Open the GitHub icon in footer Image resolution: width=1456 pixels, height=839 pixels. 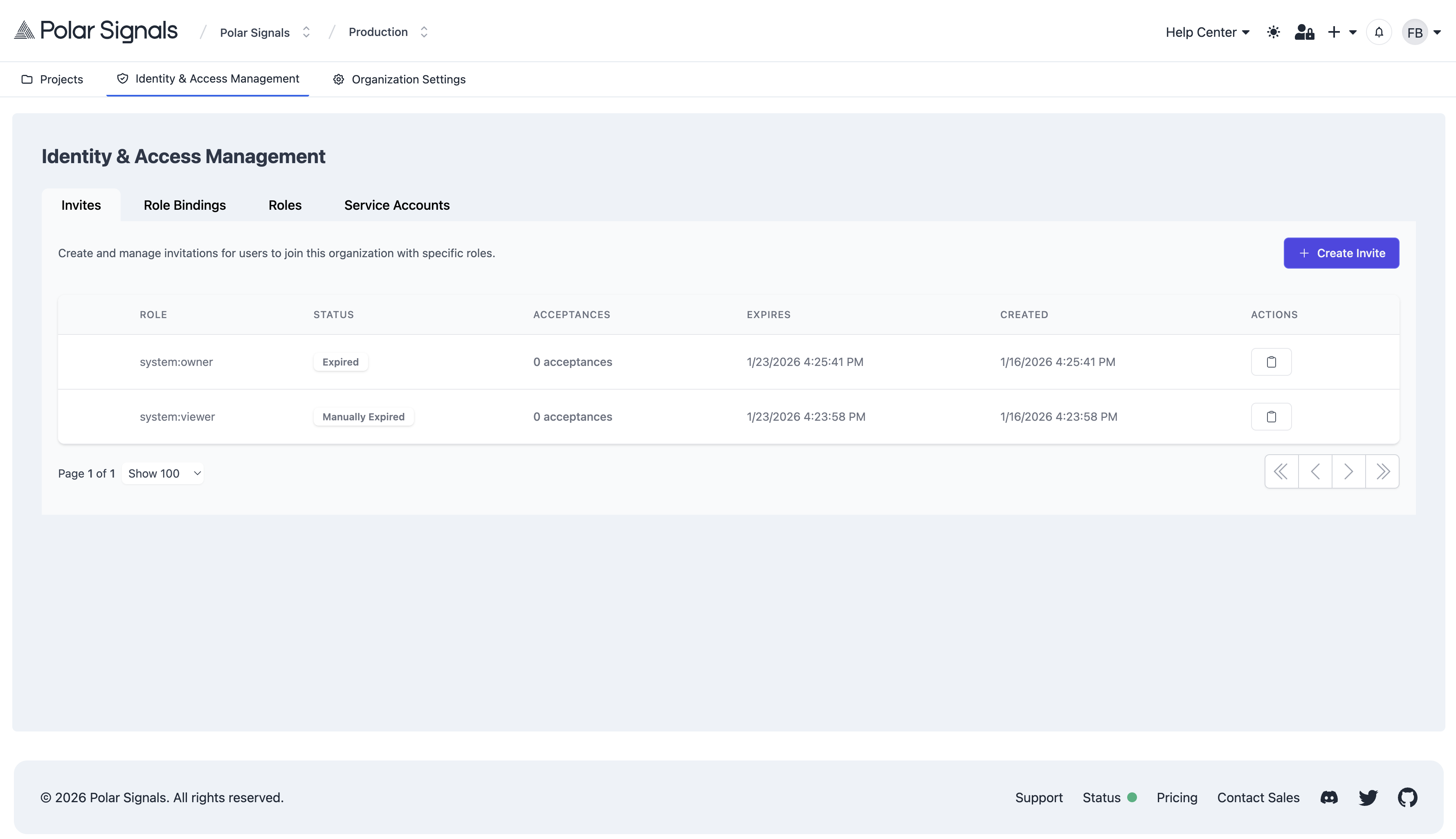[x=1407, y=798]
